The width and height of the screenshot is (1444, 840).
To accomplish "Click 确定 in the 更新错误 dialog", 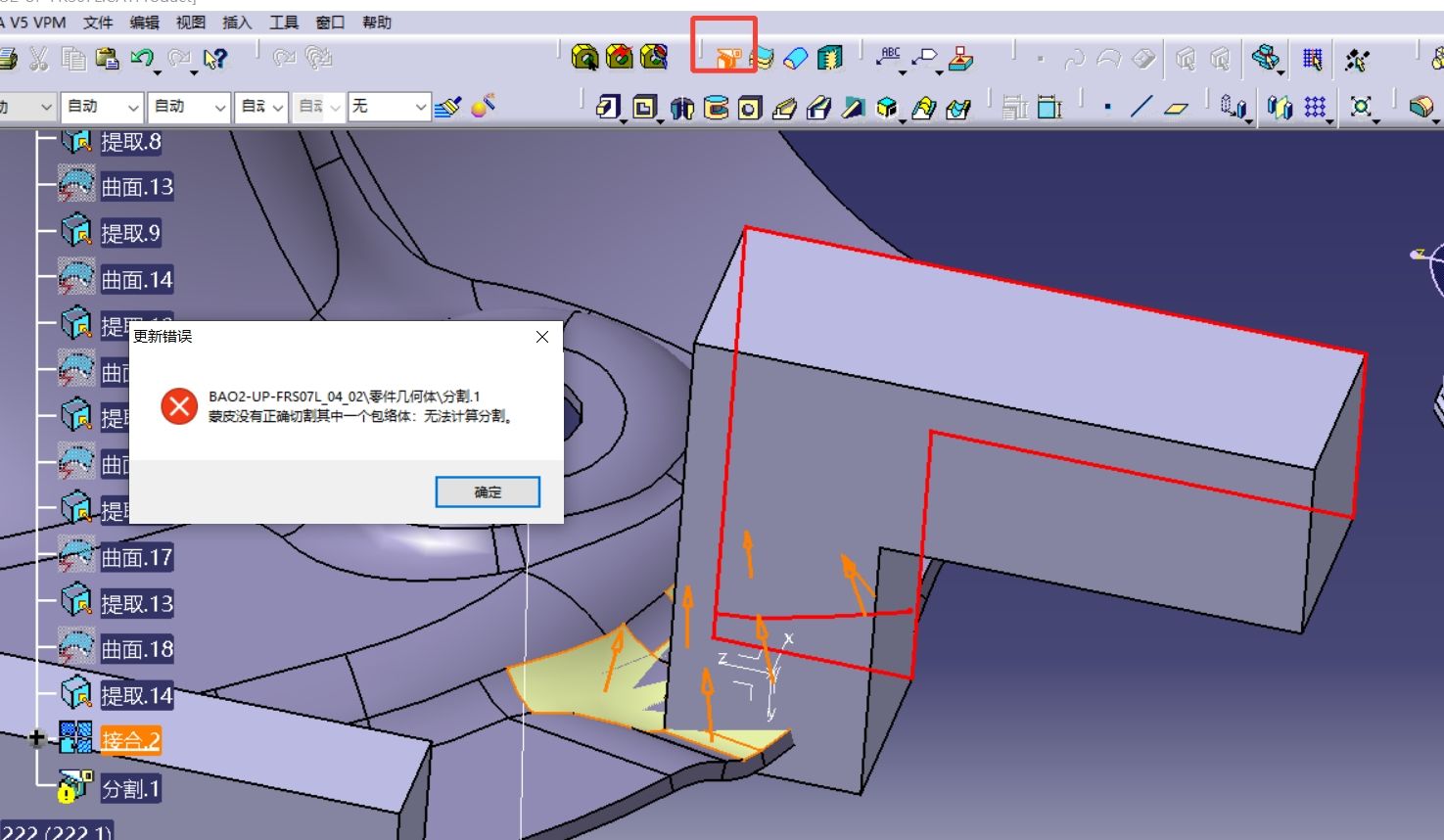I will pos(488,491).
